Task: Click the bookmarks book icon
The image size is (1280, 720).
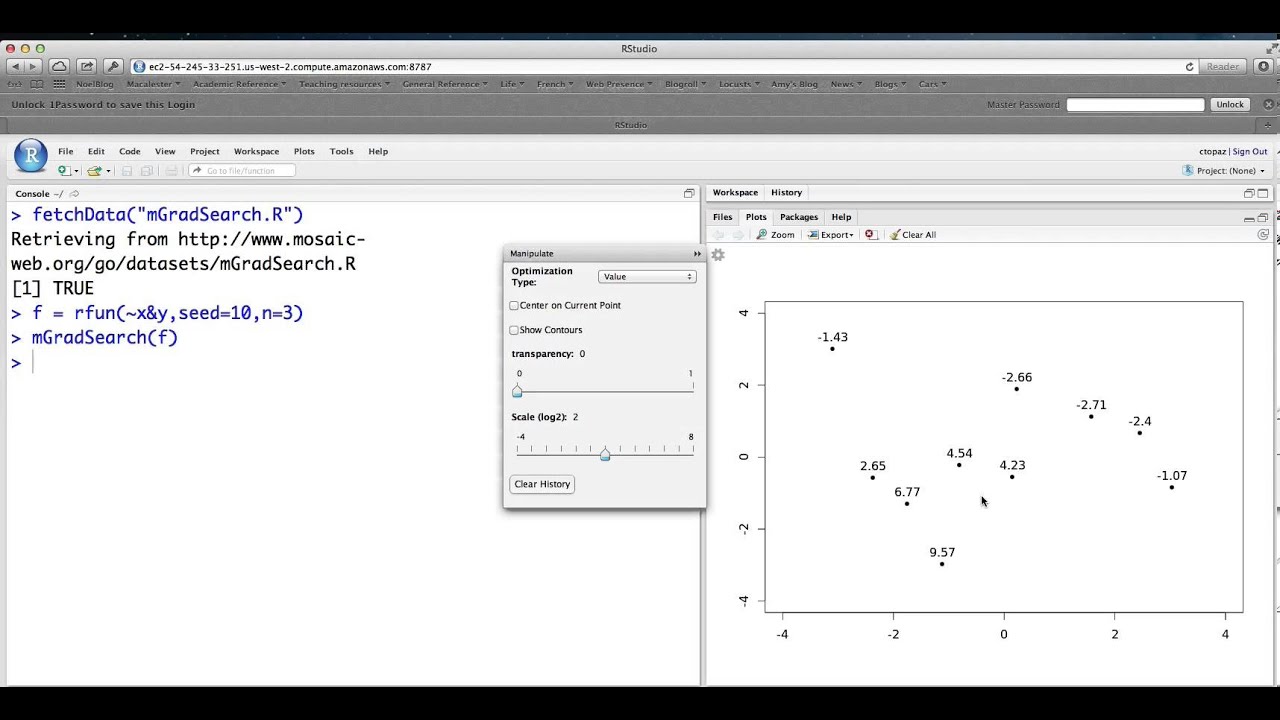Action: click(x=37, y=84)
